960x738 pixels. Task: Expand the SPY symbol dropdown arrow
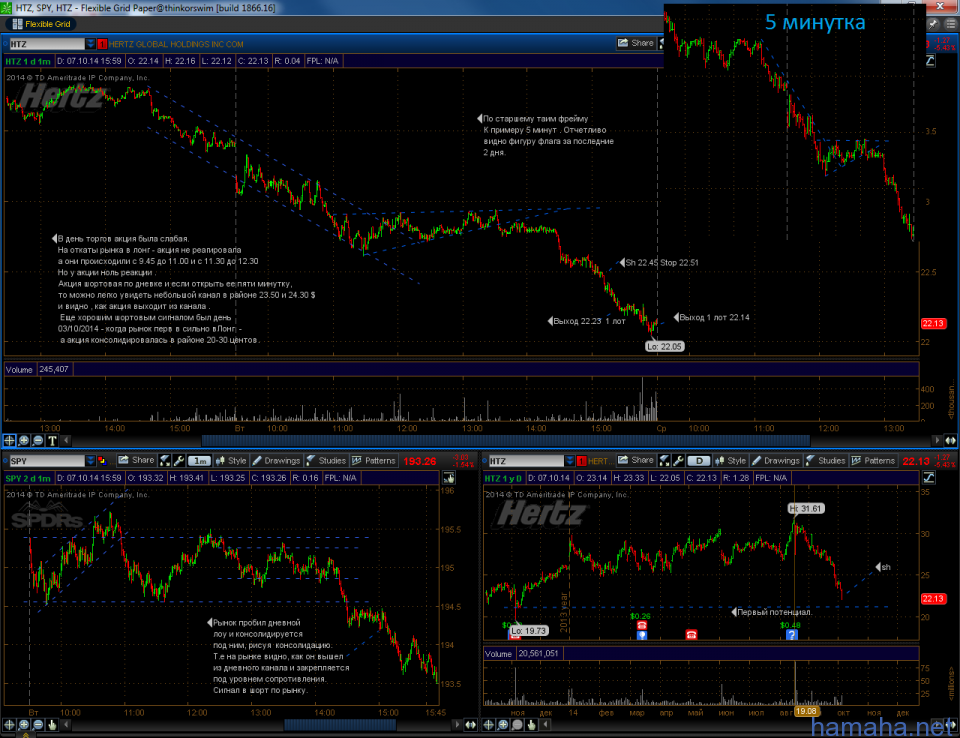91,461
